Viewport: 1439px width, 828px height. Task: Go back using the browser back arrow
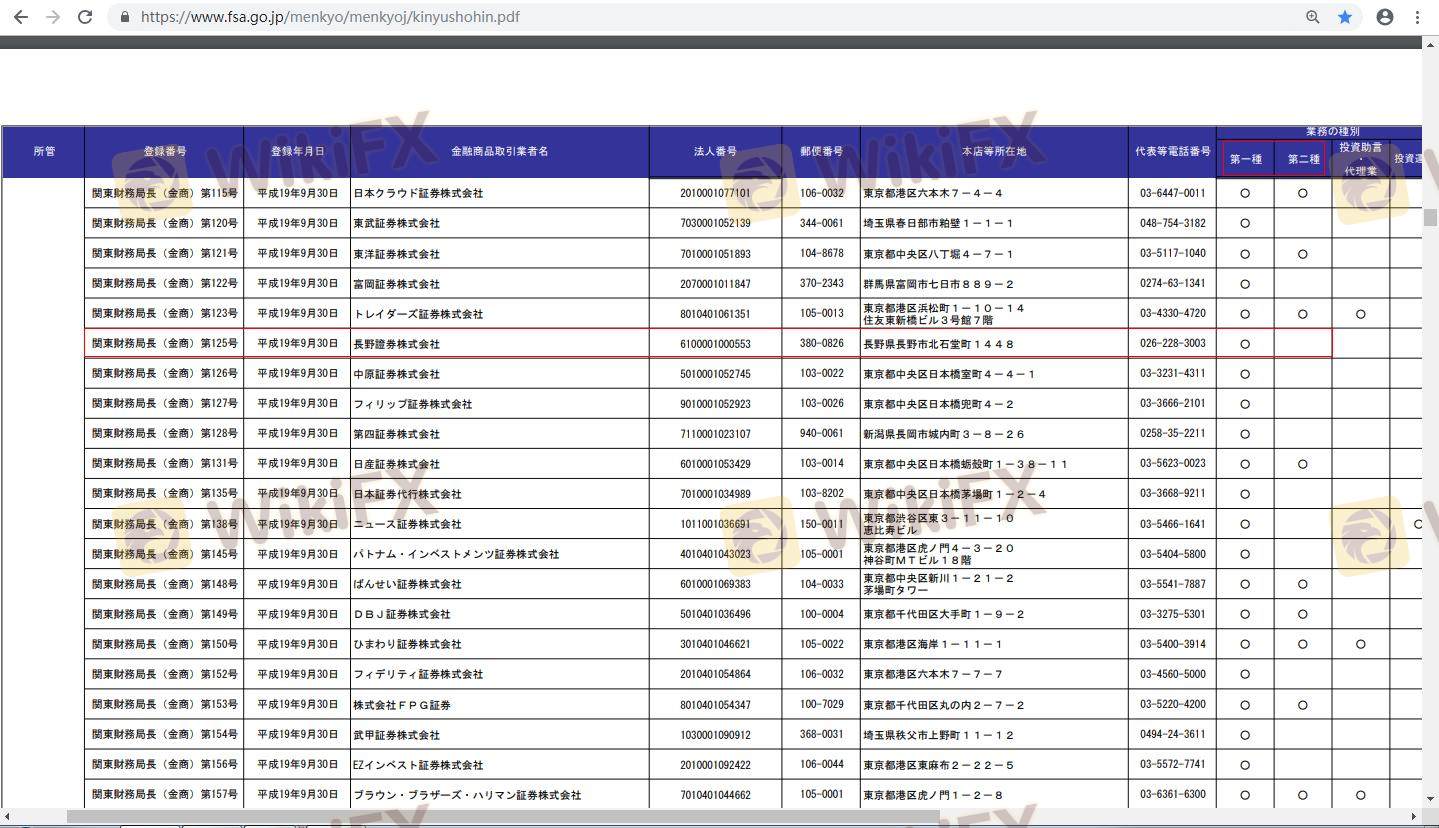[20, 17]
